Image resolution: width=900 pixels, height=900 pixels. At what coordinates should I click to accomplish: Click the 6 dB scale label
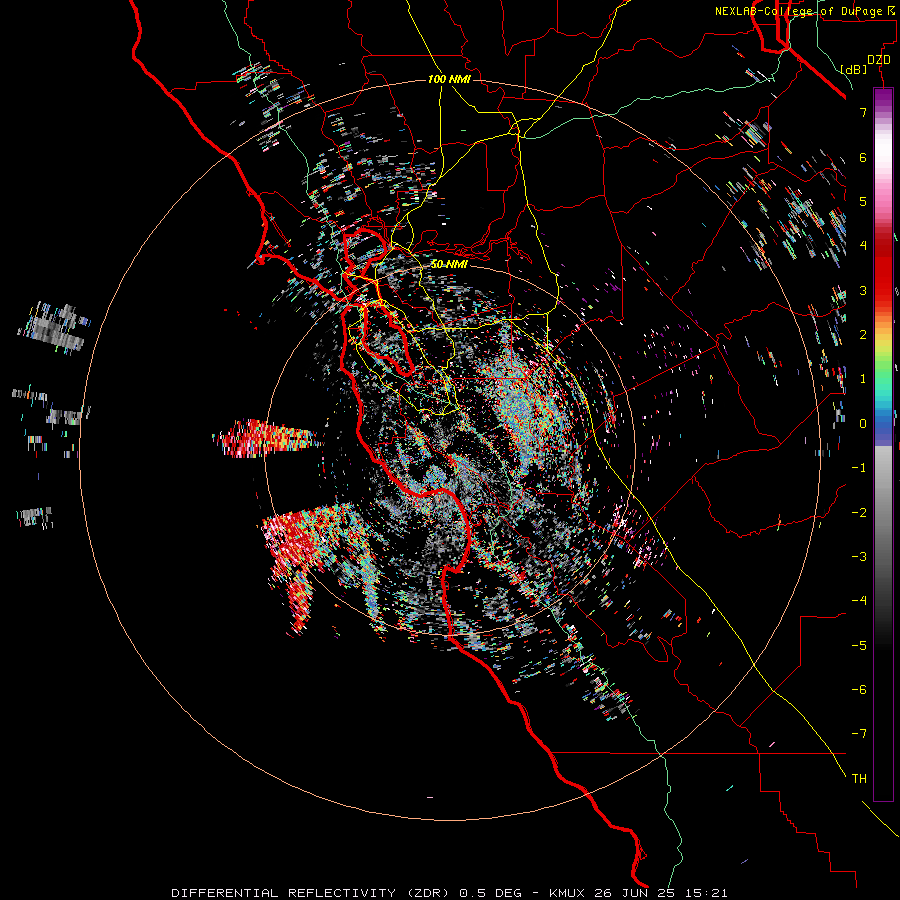coord(863,157)
